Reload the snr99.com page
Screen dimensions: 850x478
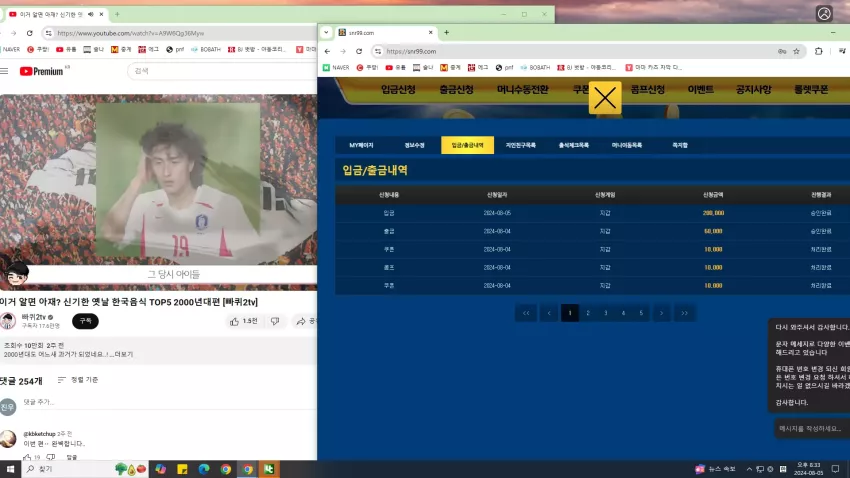coord(359,51)
